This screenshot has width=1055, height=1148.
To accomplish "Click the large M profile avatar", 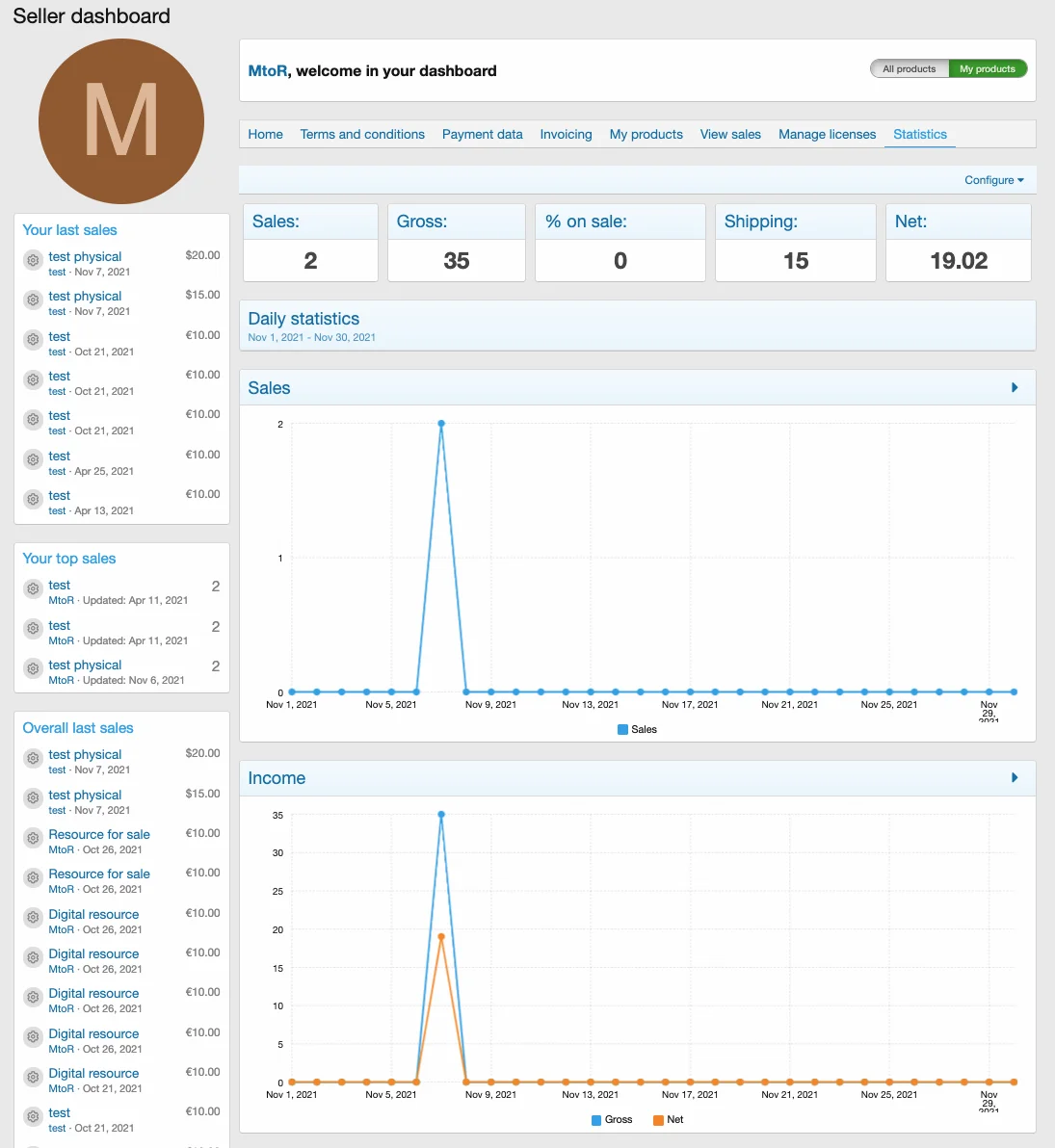I will (x=121, y=121).
